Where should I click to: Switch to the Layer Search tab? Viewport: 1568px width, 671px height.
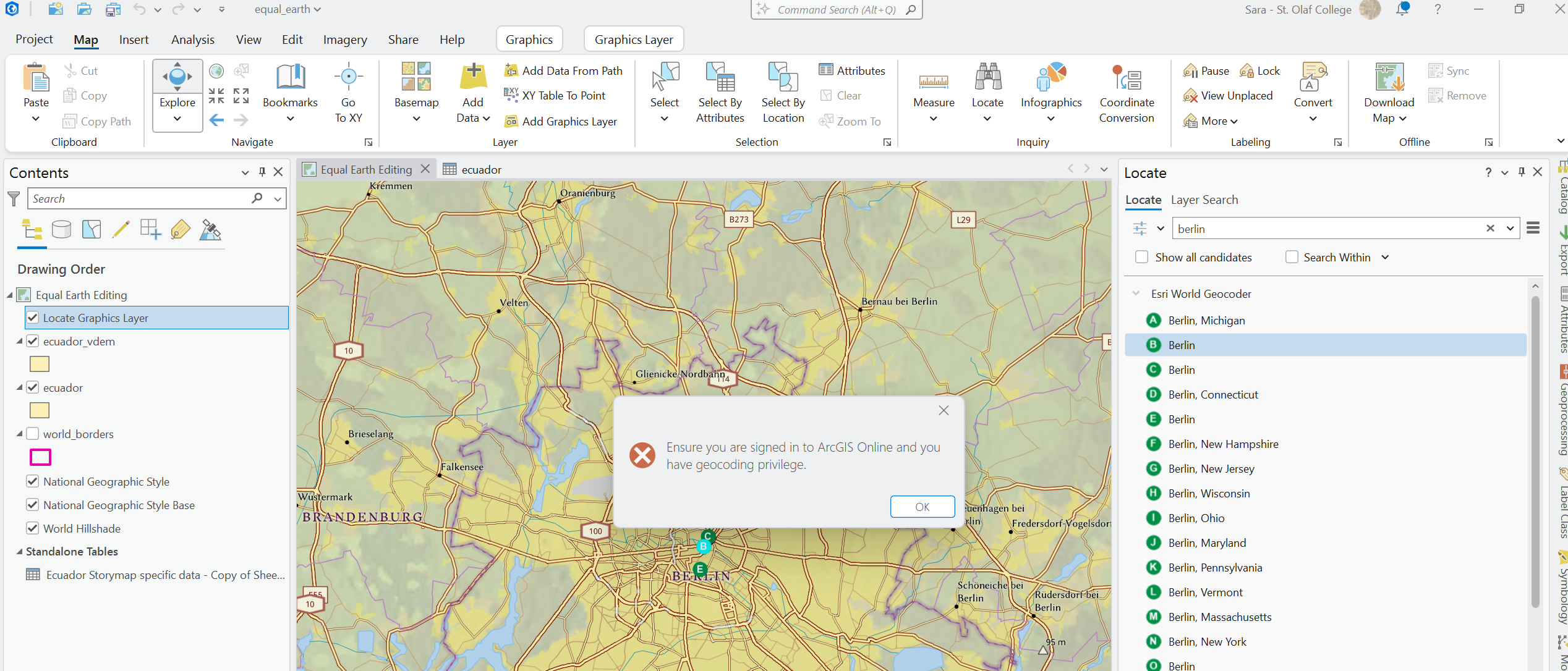(x=1204, y=200)
